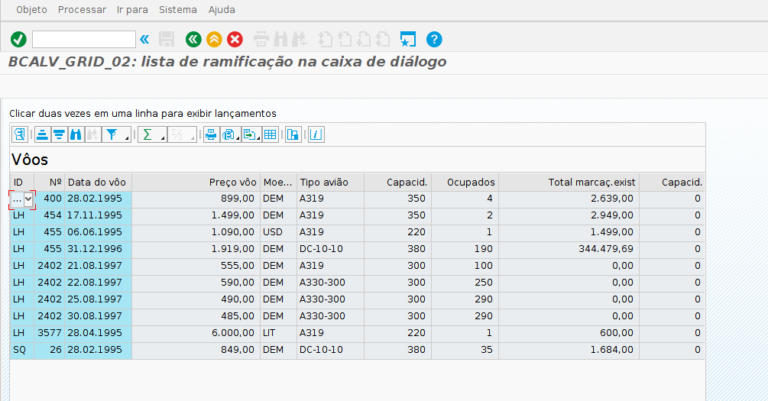Click the yellow Exit icon
The height and width of the screenshot is (401, 768).
[214, 40]
